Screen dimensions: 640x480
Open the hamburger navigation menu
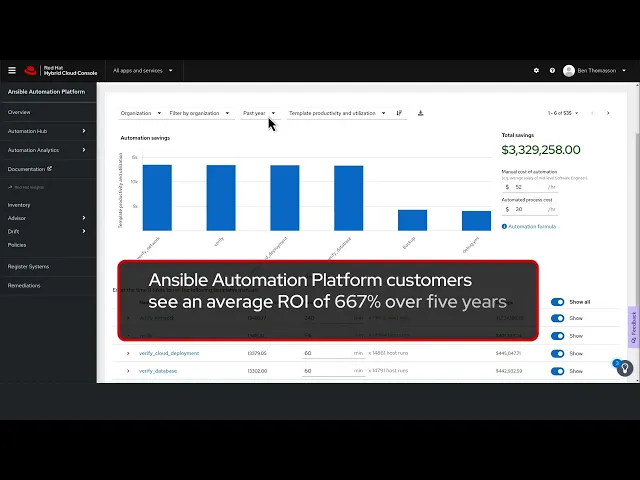[12, 71]
